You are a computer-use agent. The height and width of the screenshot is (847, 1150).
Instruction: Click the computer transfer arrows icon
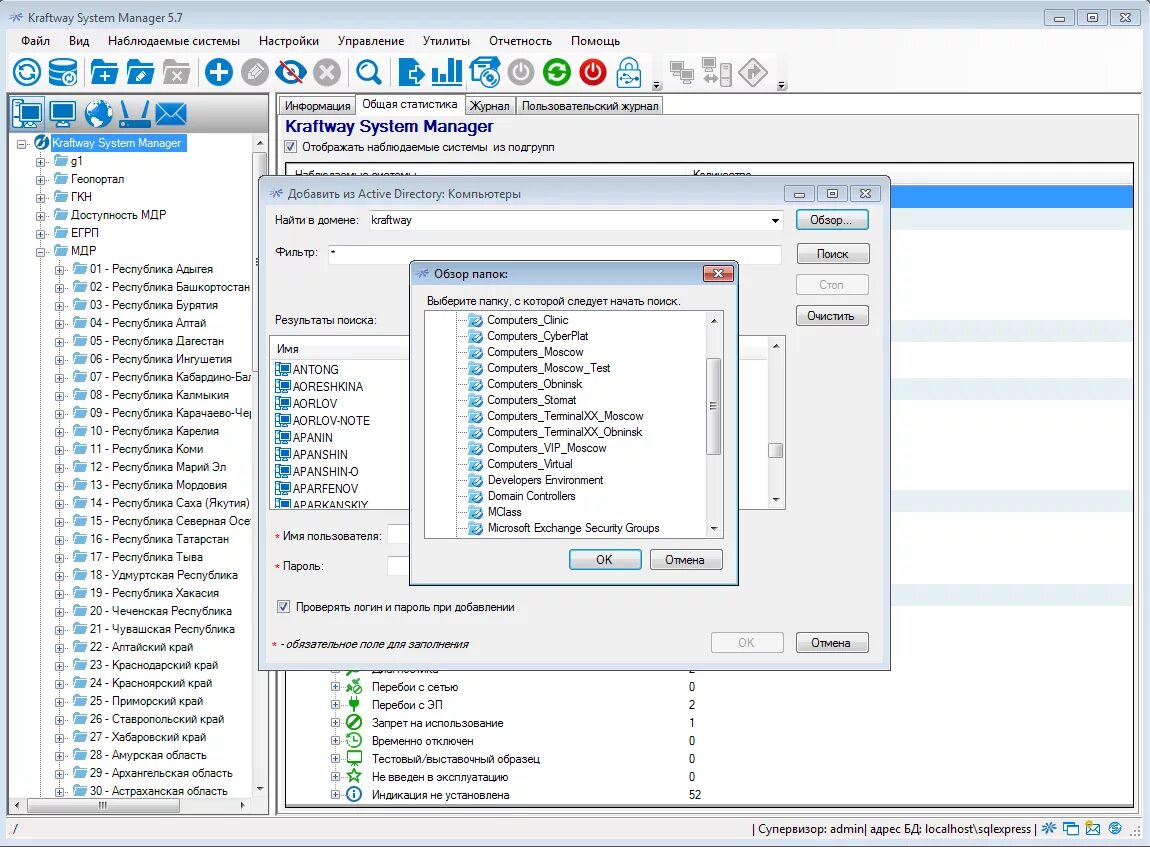coord(717,72)
